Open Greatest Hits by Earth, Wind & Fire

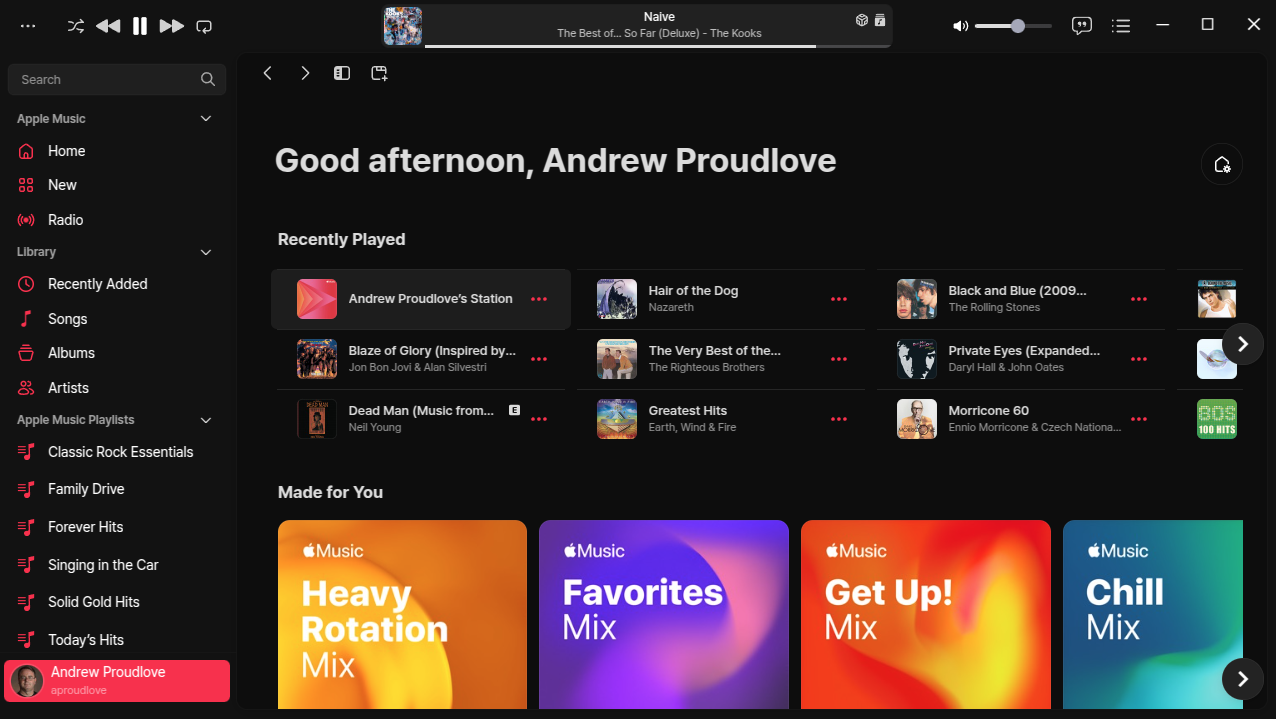point(721,419)
